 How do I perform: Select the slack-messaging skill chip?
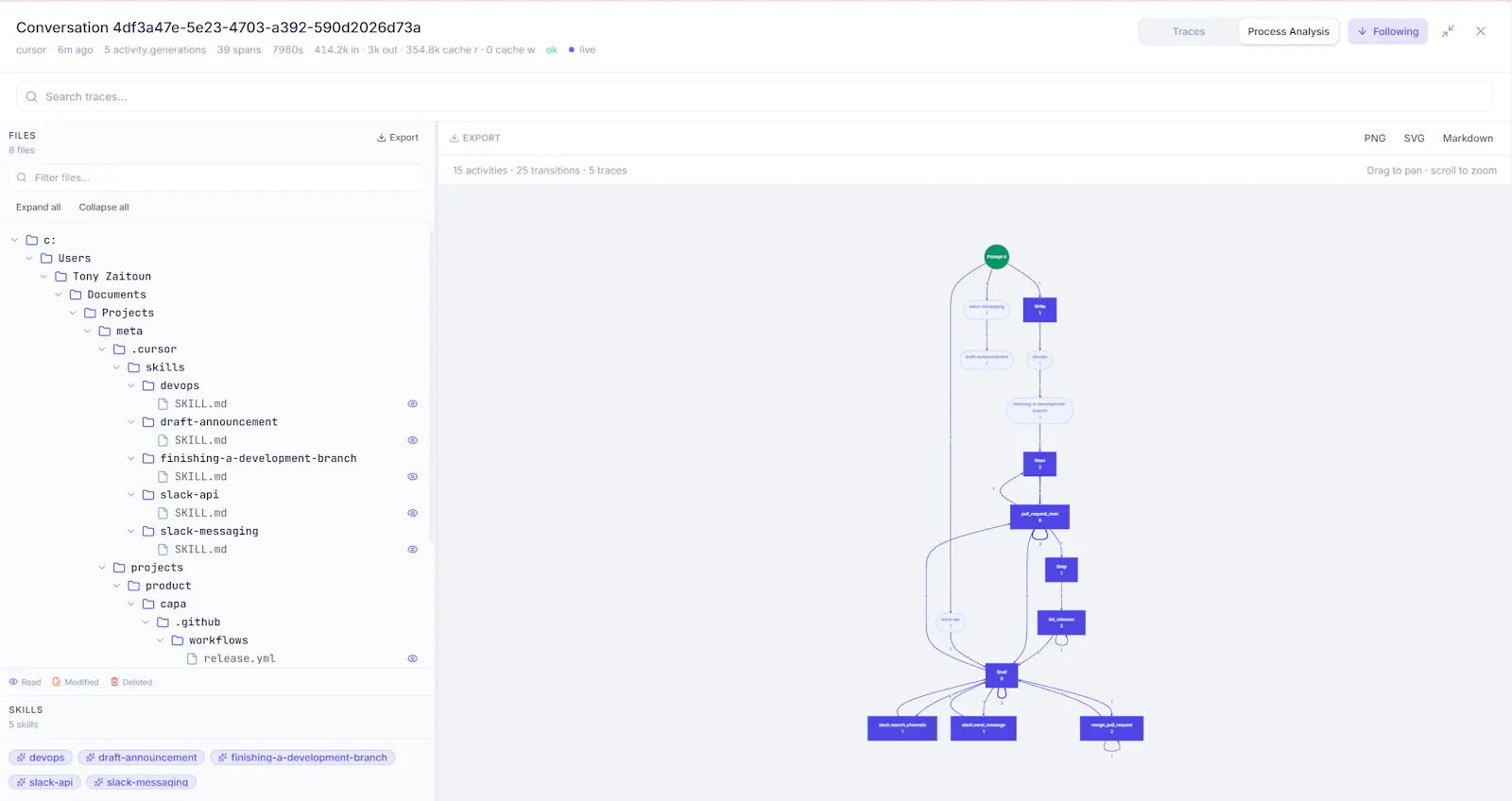(141, 782)
